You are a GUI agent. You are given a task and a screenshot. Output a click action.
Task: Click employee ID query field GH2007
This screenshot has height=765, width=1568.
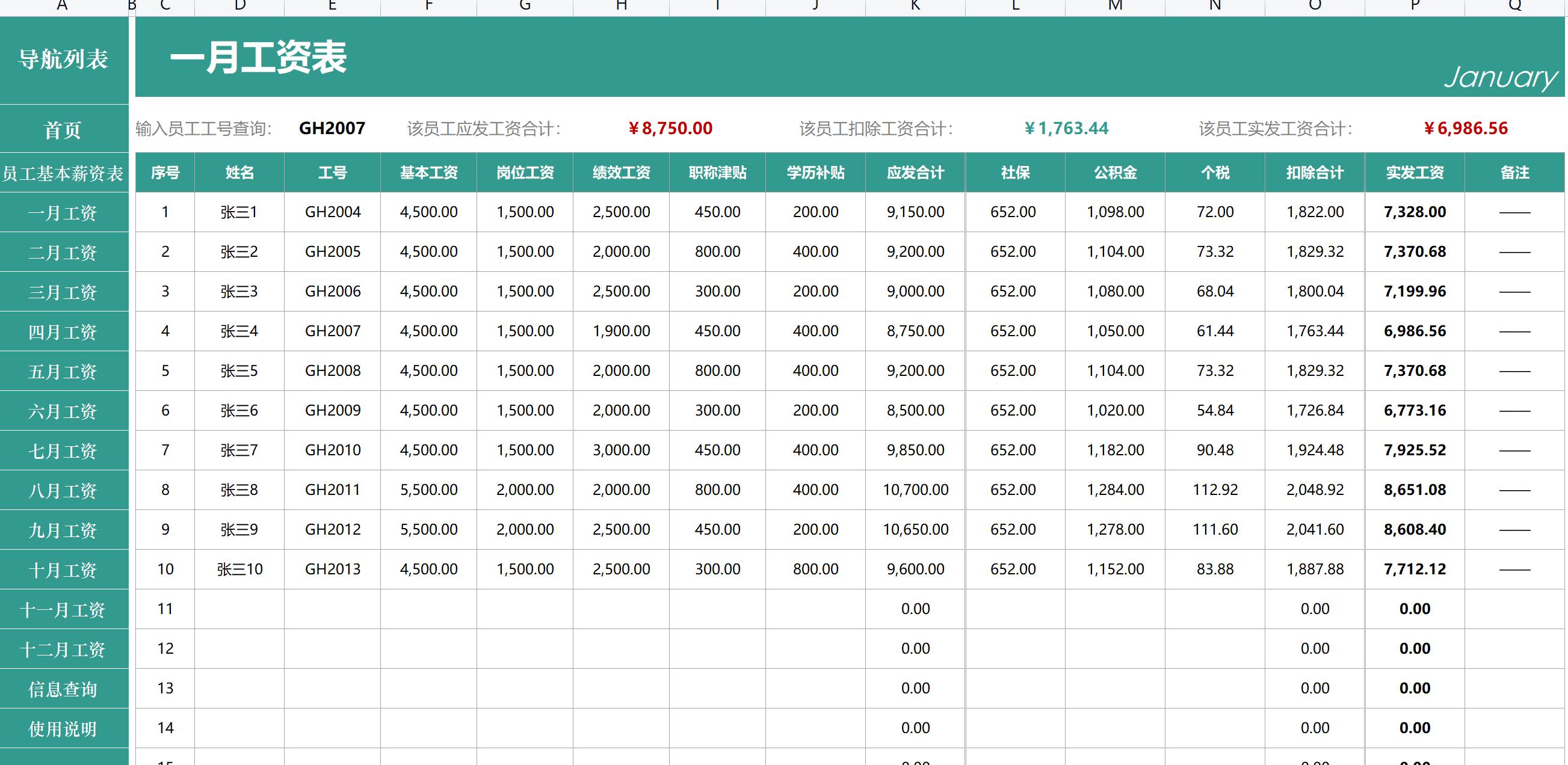[332, 129]
